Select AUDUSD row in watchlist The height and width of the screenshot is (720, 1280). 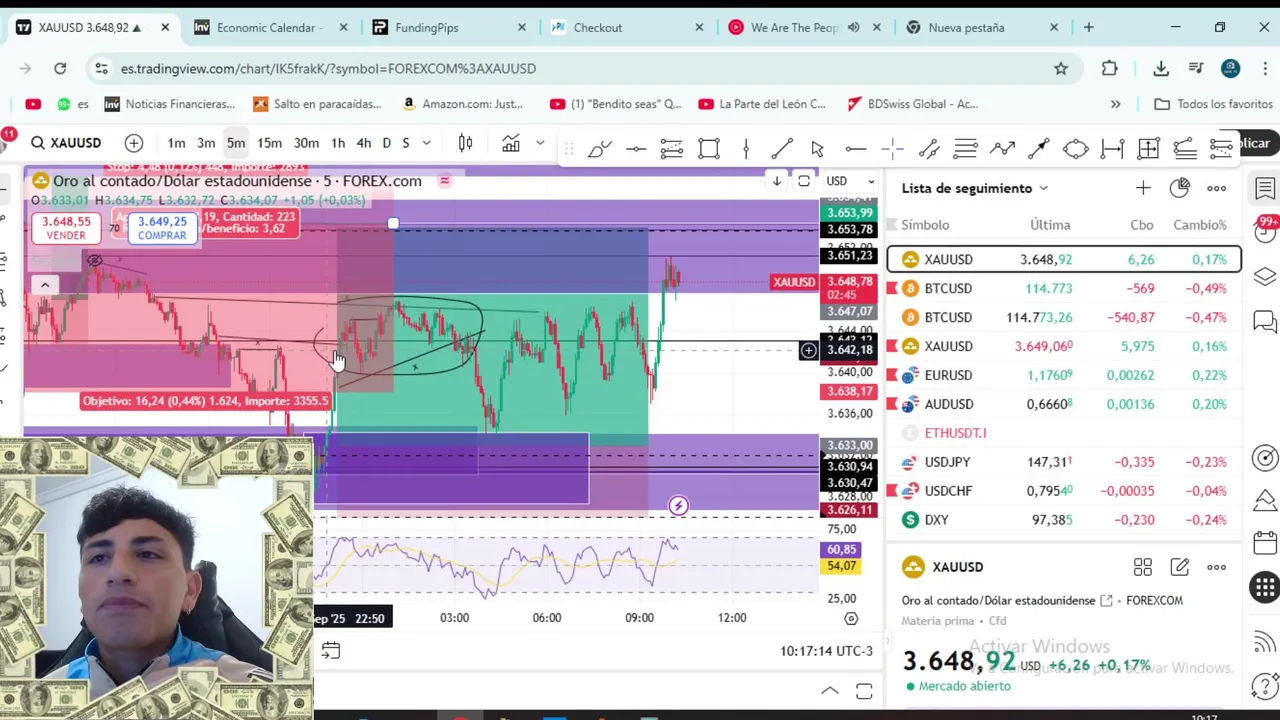1064,404
